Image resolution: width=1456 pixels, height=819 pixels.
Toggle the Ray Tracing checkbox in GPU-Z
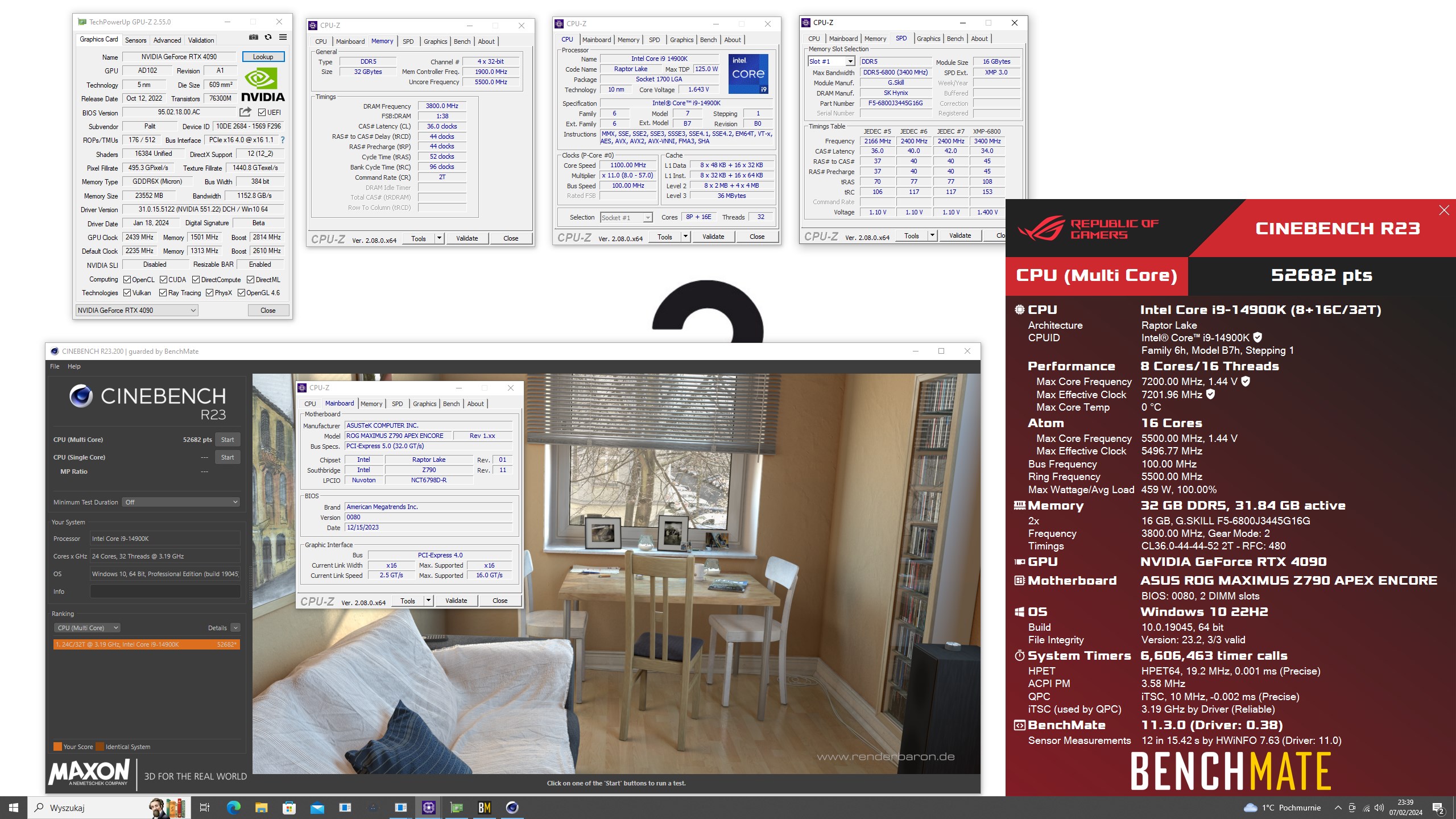tap(163, 293)
